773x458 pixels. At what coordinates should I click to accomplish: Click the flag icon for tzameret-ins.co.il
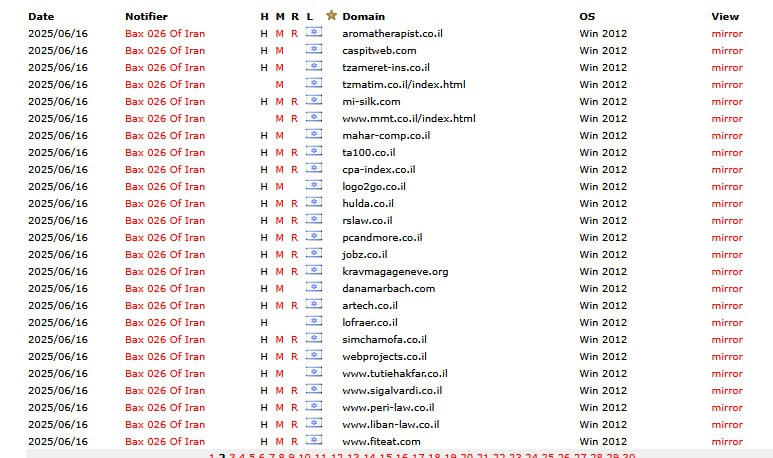coord(314,66)
